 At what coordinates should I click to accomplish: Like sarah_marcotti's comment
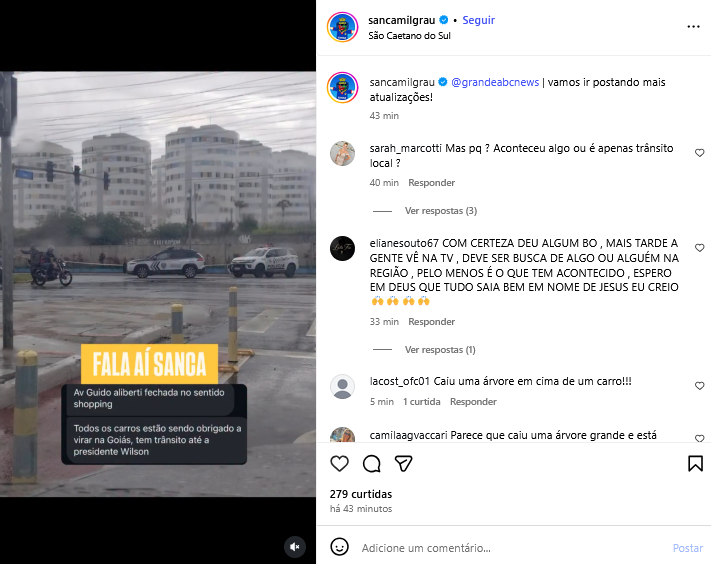pos(700,153)
